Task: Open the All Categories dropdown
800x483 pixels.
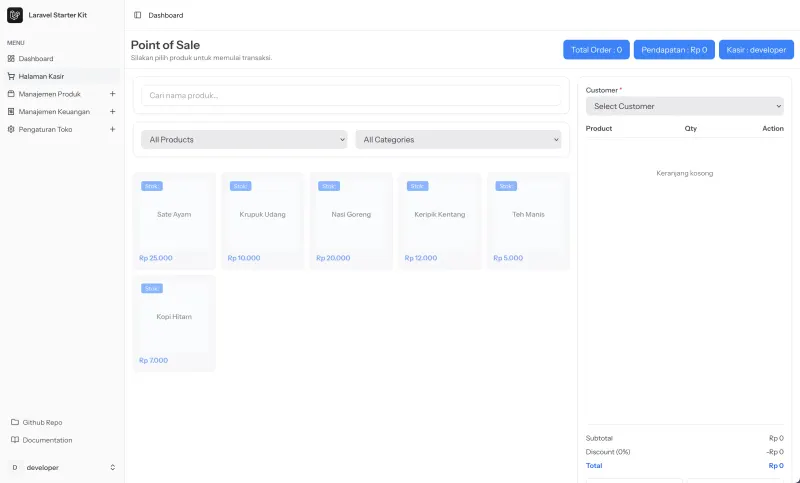Action: (458, 140)
